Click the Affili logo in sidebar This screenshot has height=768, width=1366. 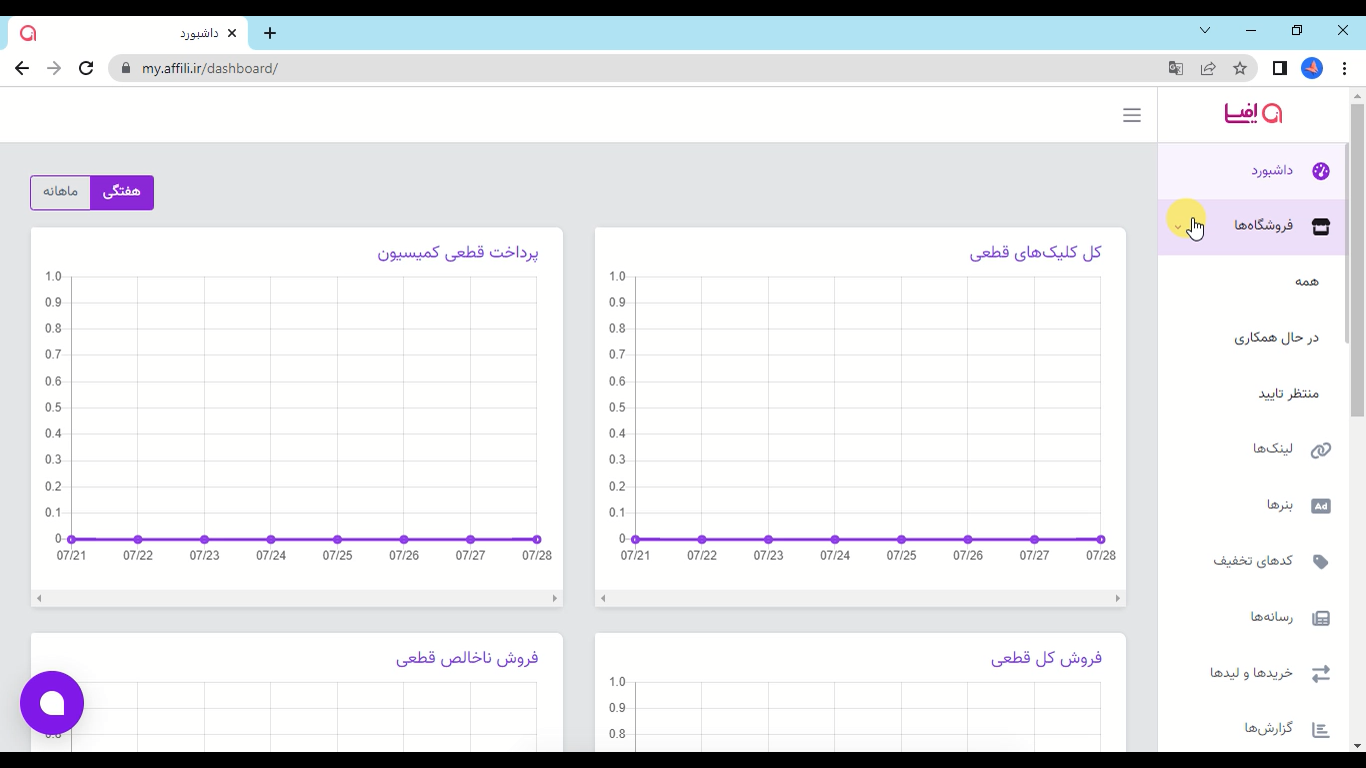(1253, 113)
